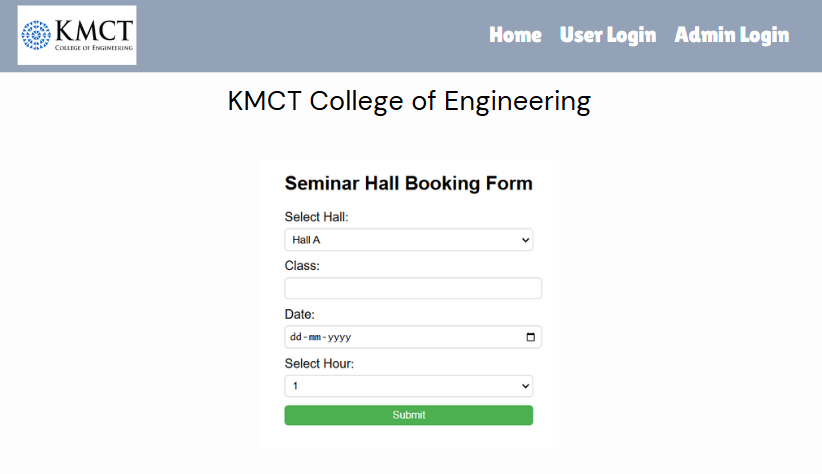Focus the Class text input field
The height and width of the screenshot is (474, 822).
tap(413, 288)
